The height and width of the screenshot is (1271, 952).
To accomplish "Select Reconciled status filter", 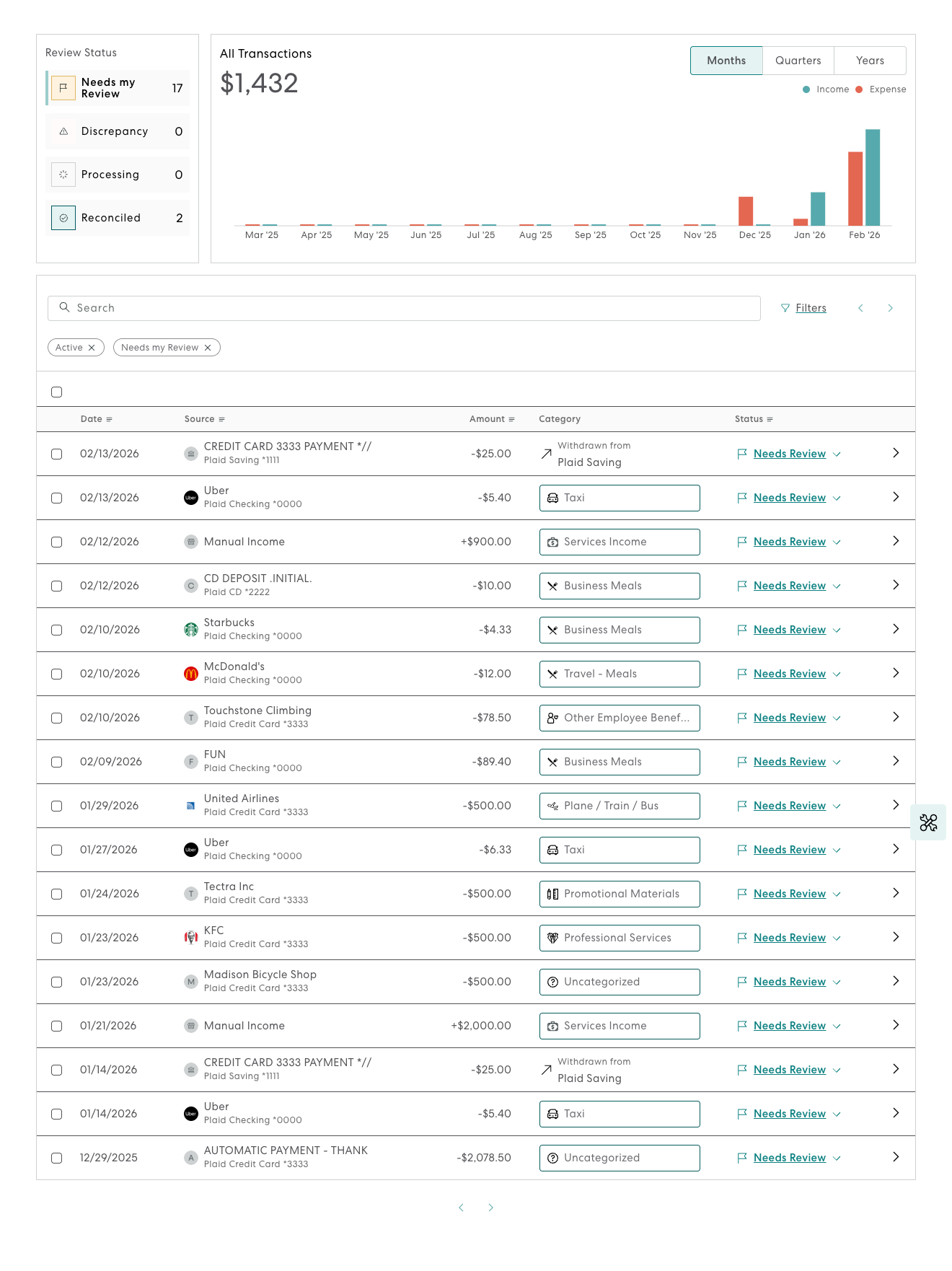I will [118, 218].
